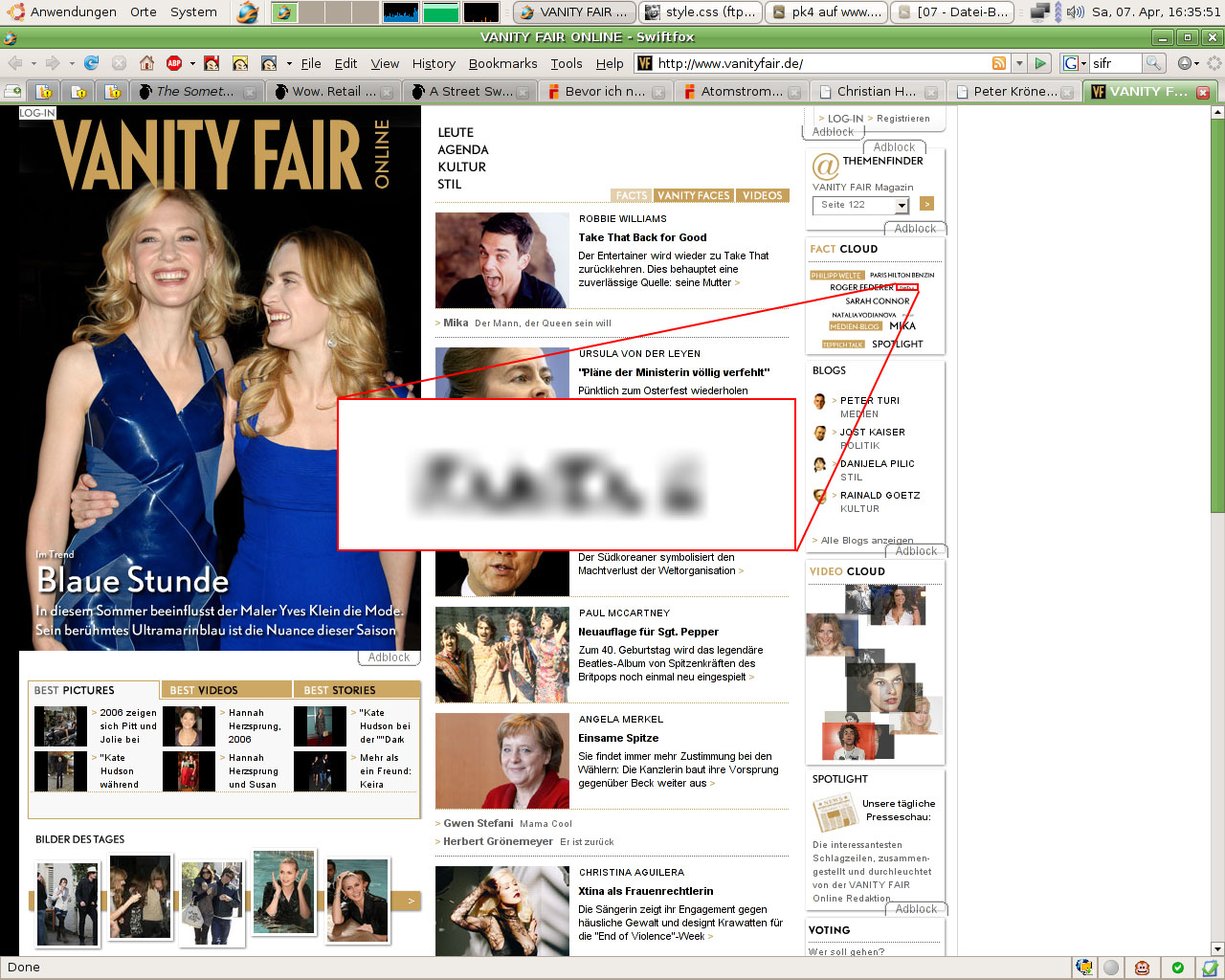
Task: Open the address bar URL history dropdown
Action: coord(1019,63)
